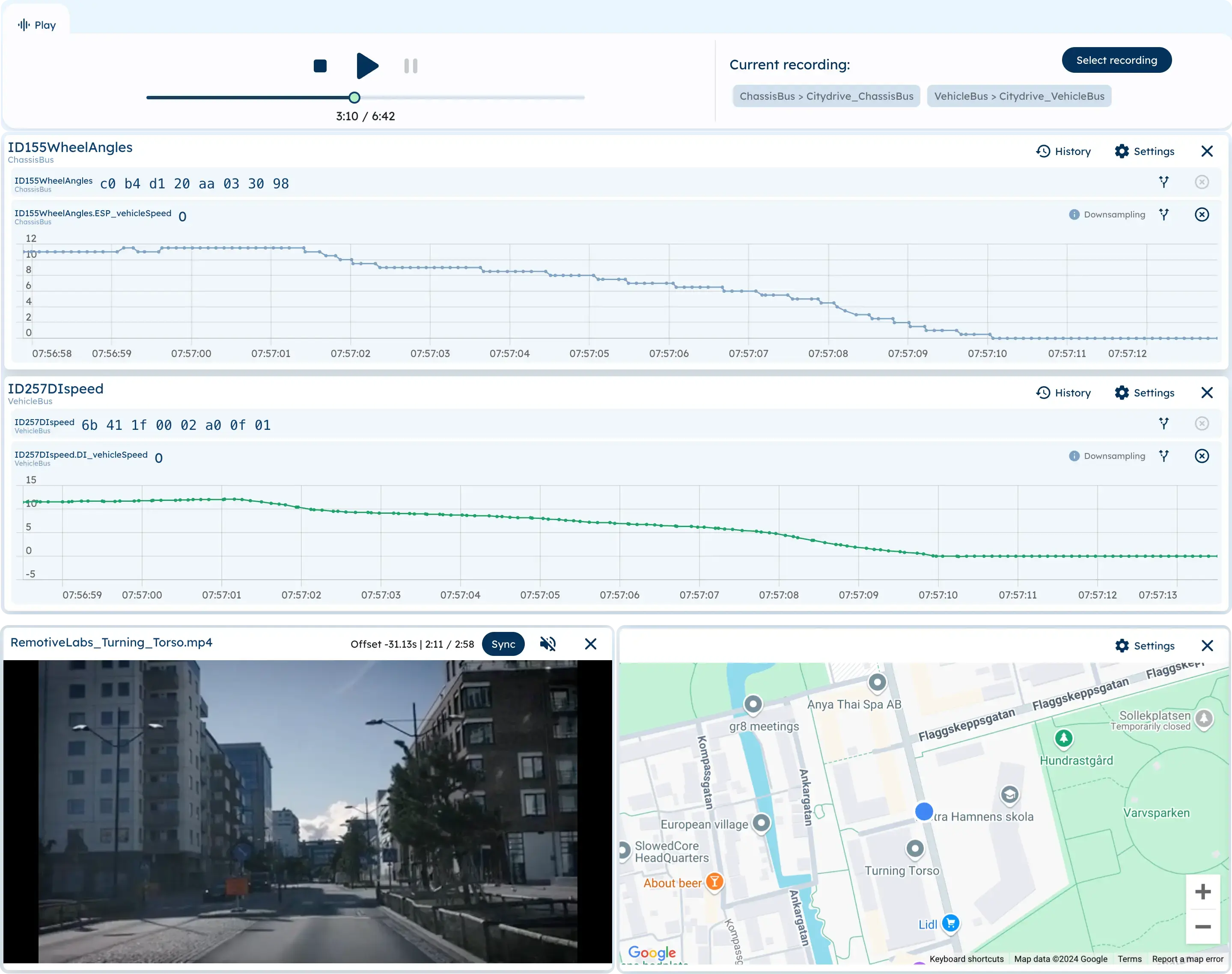Screen dimensions: 1232x974
Task: Click disabled remove icon on ID155WheelAngles frame row
Action: coord(1201,182)
